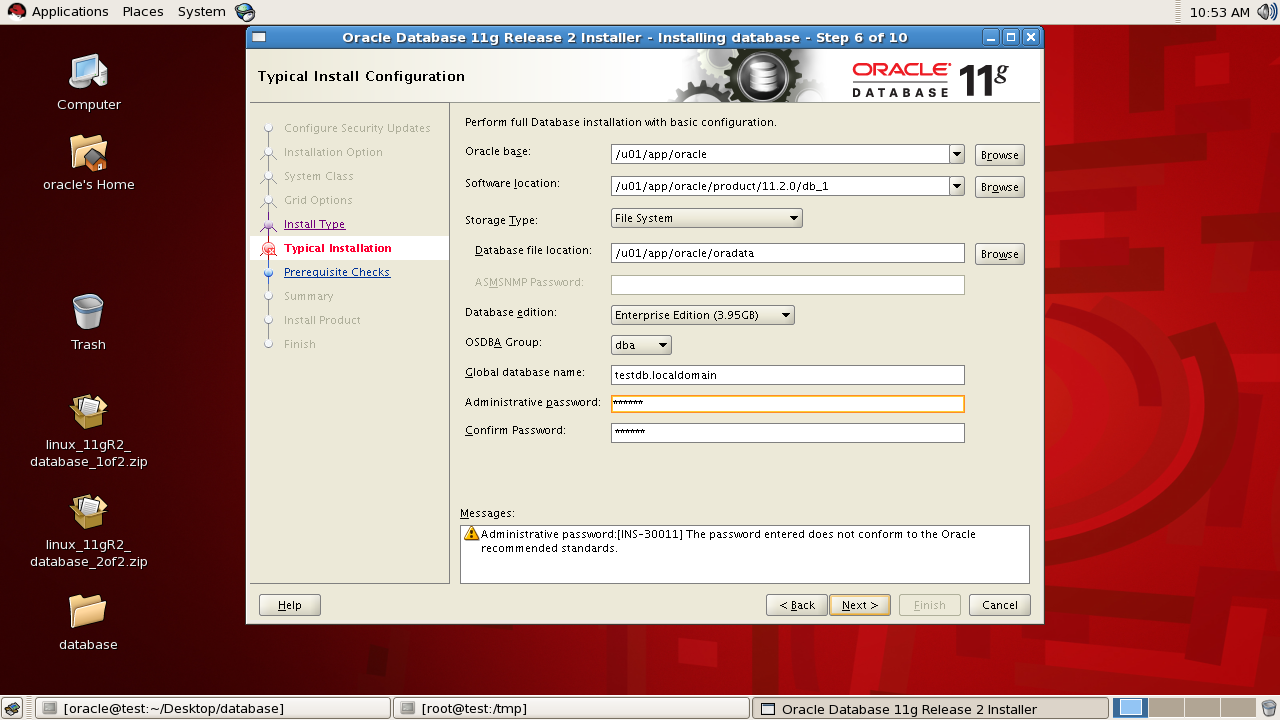Click Browse next to Software location

click(1000, 187)
